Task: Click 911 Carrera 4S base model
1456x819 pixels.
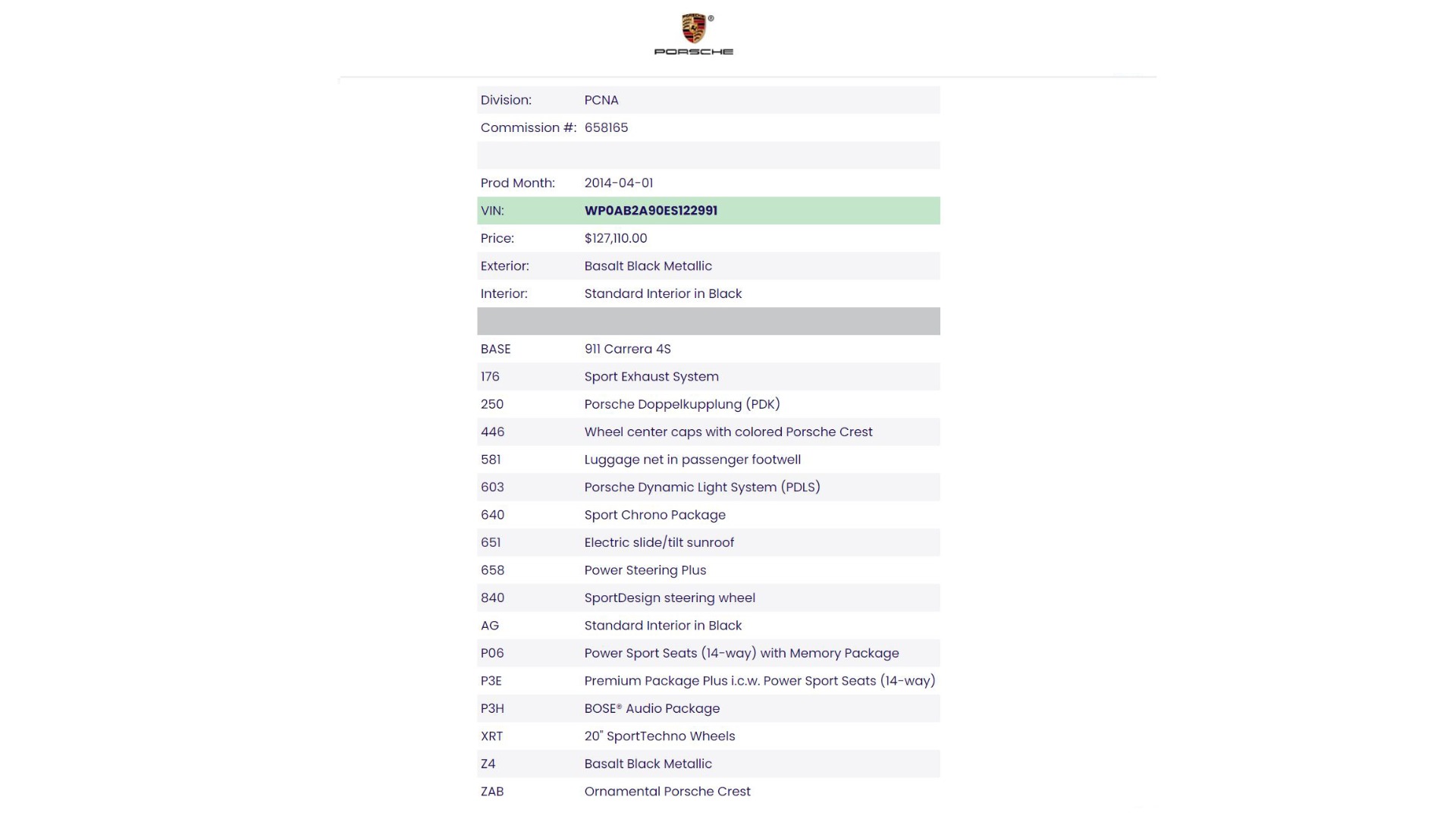Action: tap(627, 349)
